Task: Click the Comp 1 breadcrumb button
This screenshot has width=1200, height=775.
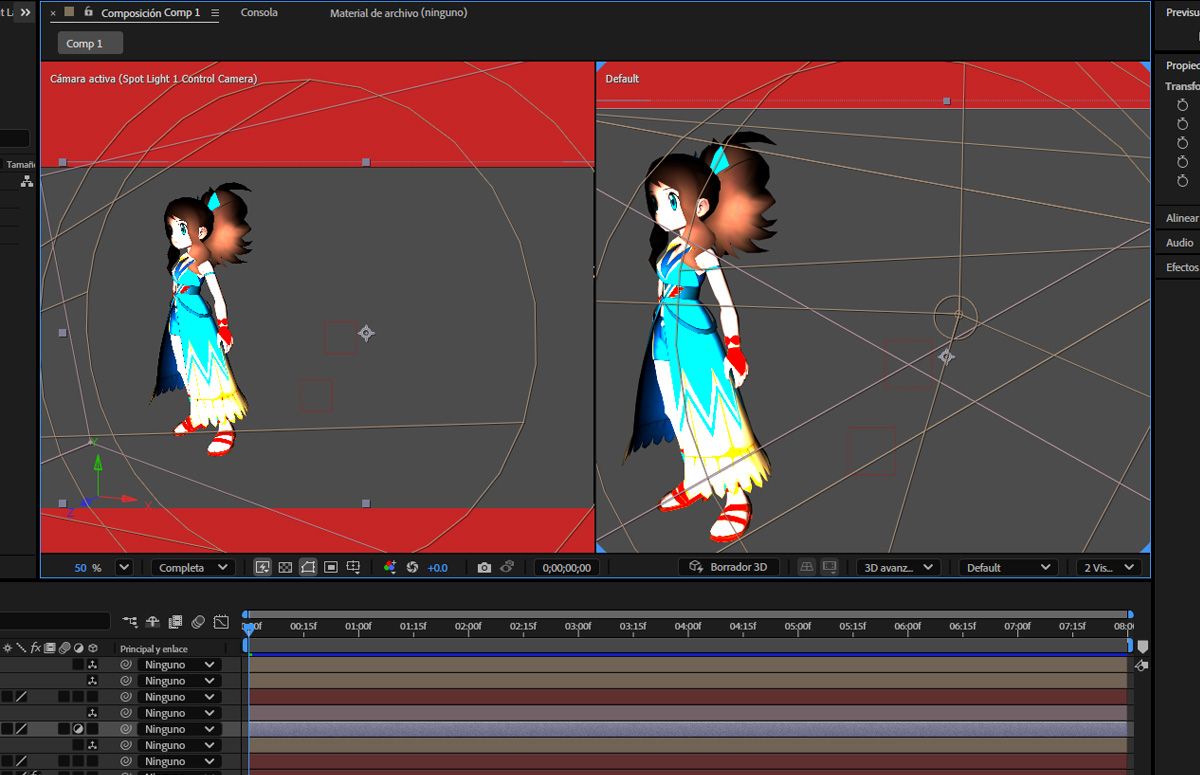Action: (x=90, y=43)
